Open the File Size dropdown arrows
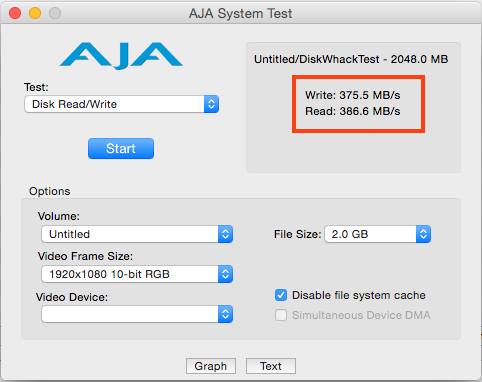The height and width of the screenshot is (382, 482). (x=423, y=234)
